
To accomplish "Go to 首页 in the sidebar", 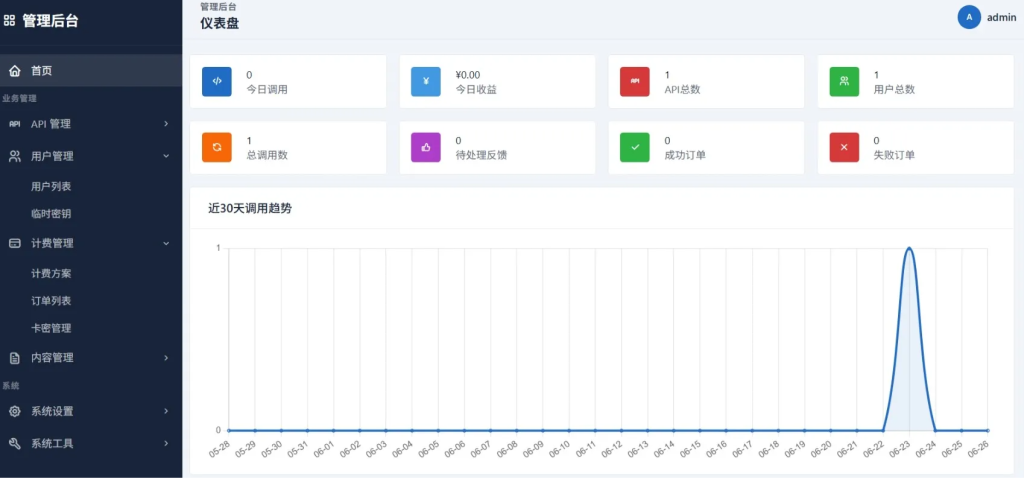I will pos(91,71).
